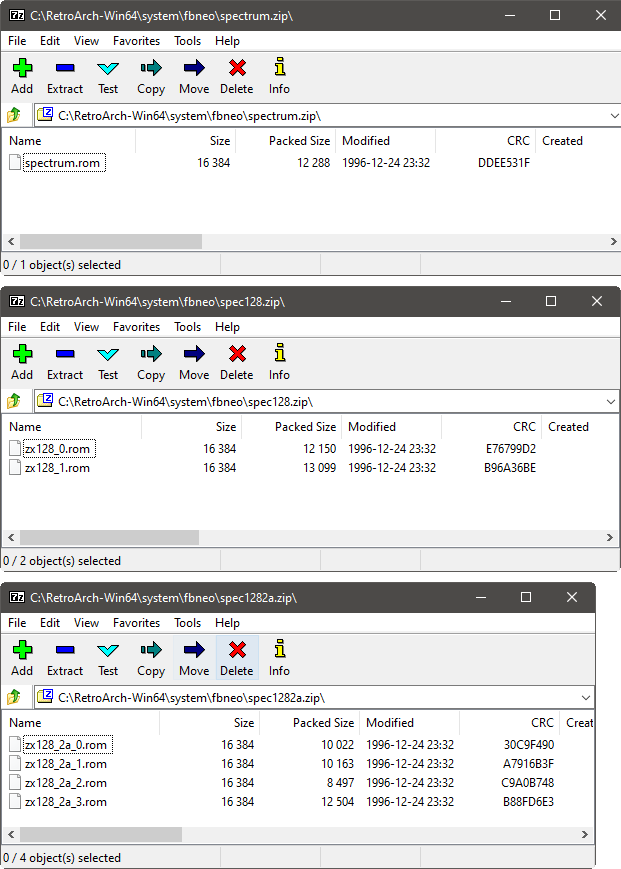Click Move icon in spectrum.zip window
Image resolution: width=621 pixels, height=869 pixels.
pyautogui.click(x=194, y=68)
